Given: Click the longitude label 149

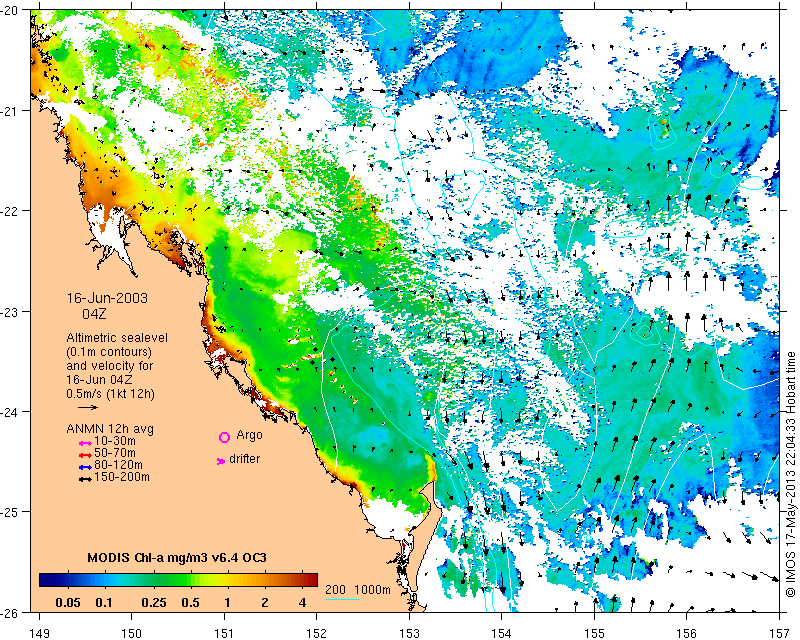Looking at the screenshot, I should coord(39,633).
